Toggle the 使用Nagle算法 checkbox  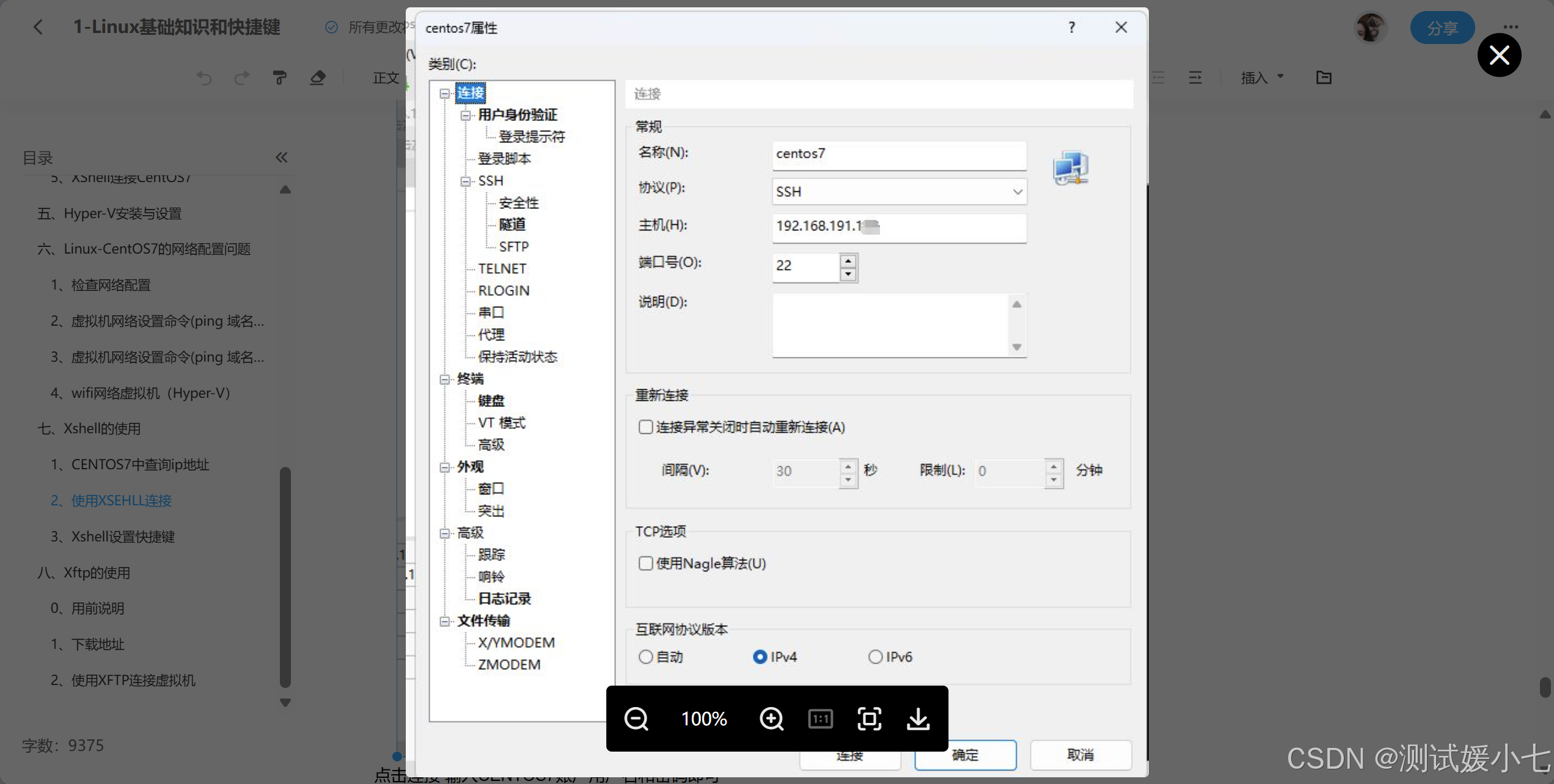(645, 563)
